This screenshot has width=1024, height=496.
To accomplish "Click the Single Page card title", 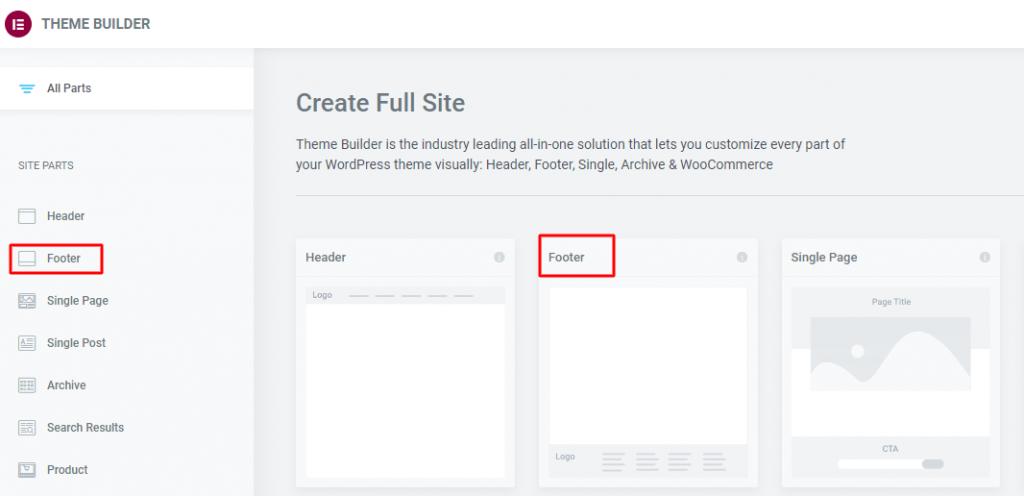I will [x=824, y=257].
